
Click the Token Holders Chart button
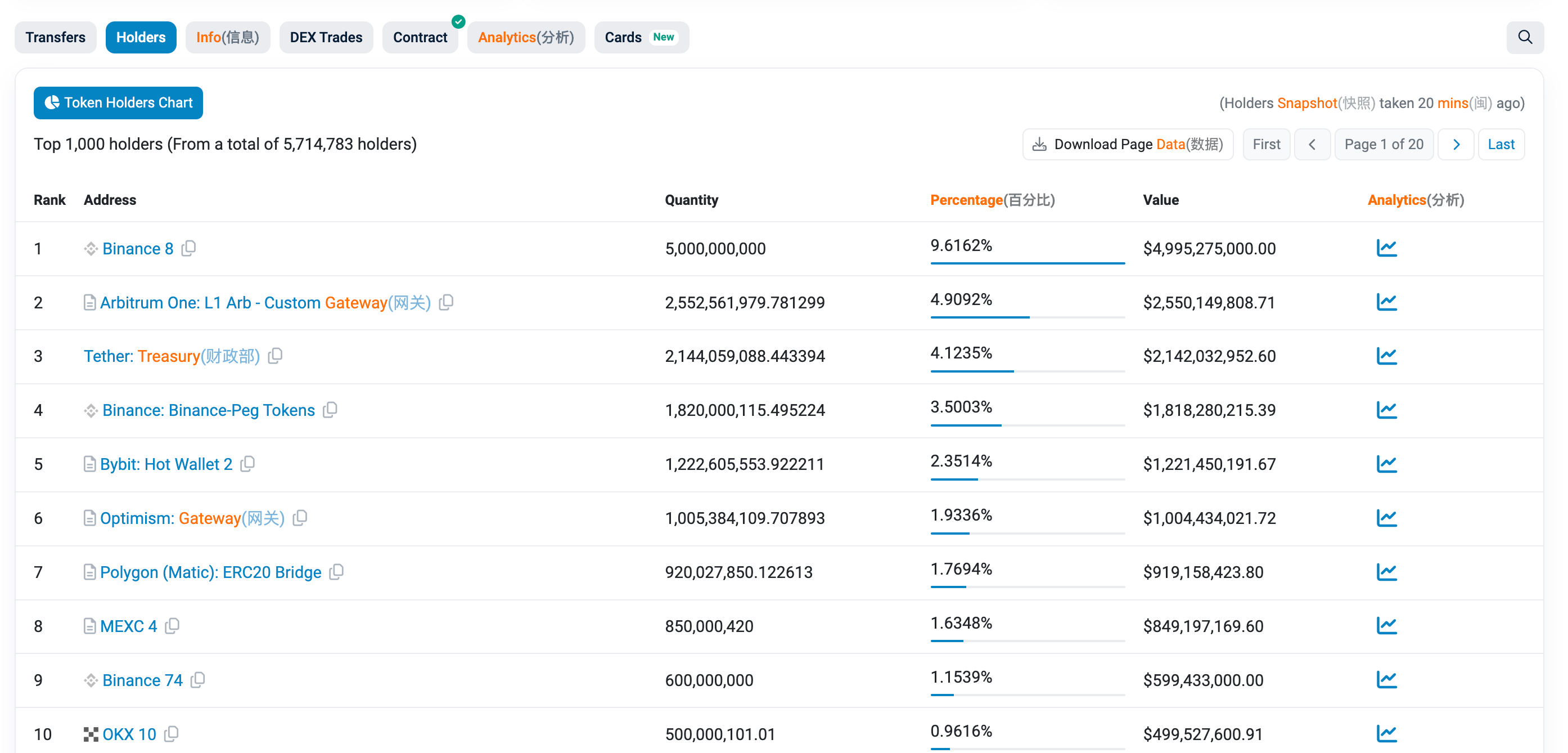tap(118, 102)
